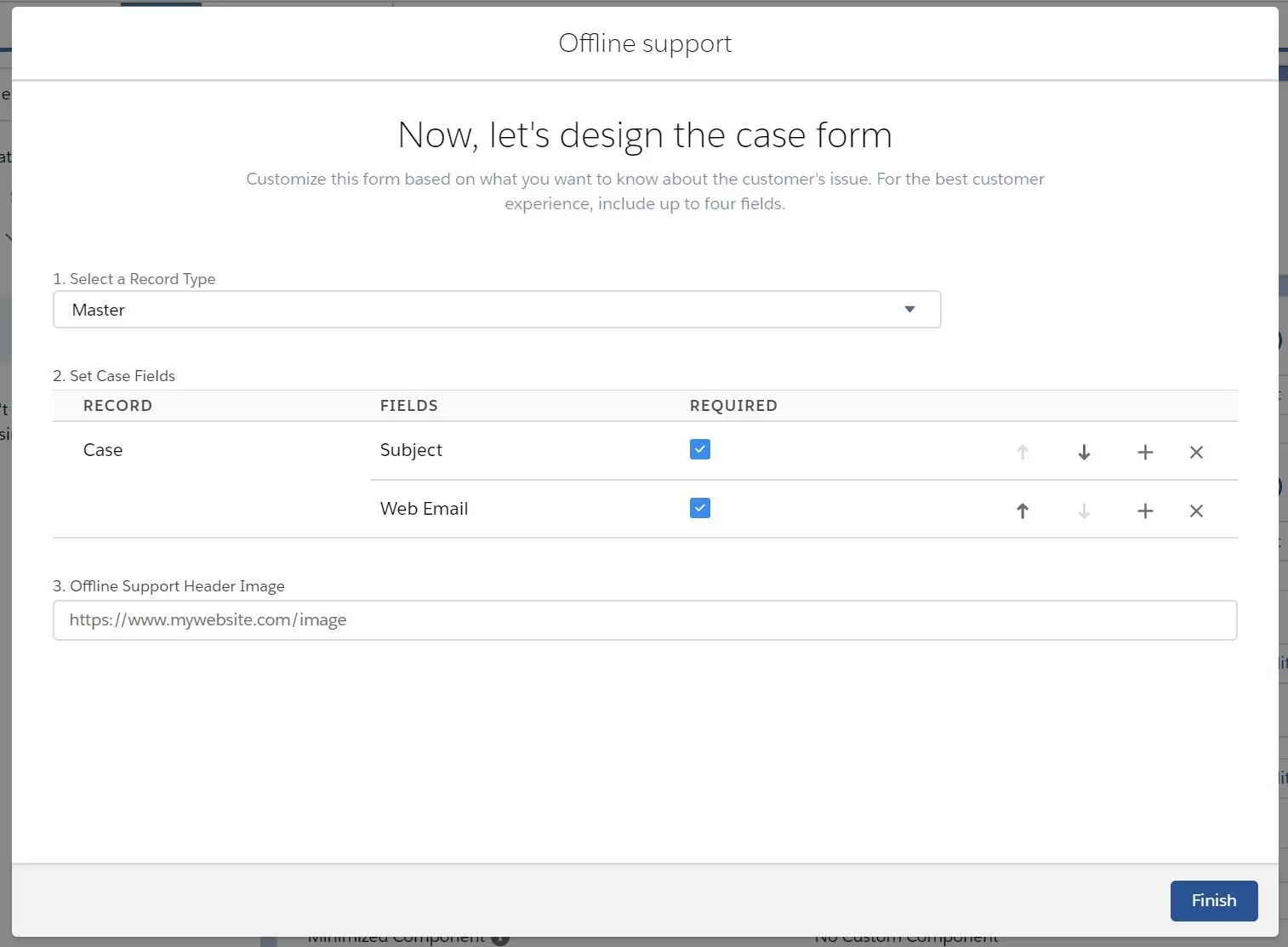The width and height of the screenshot is (1288, 947).
Task: Add a field after the Web Email row
Action: tap(1145, 511)
